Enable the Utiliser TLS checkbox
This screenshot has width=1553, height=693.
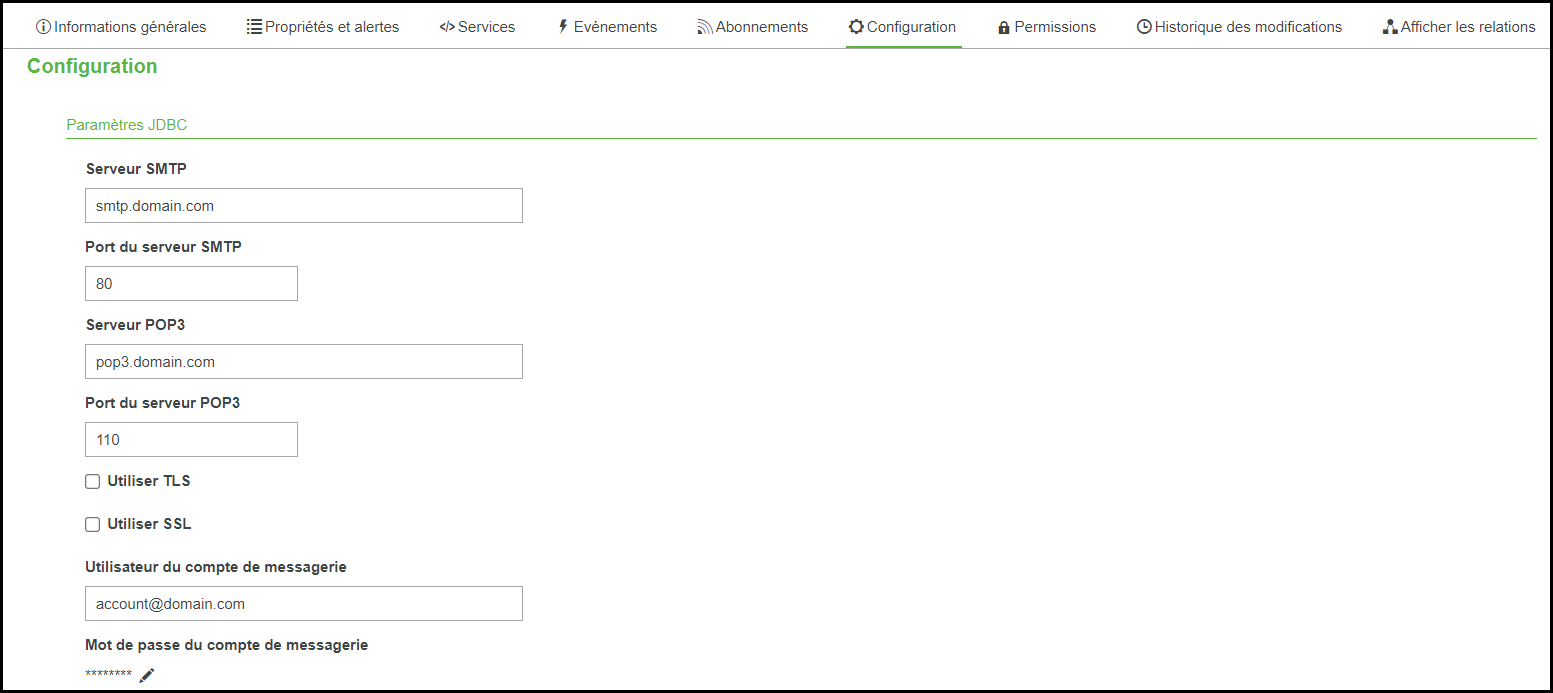[x=93, y=482]
